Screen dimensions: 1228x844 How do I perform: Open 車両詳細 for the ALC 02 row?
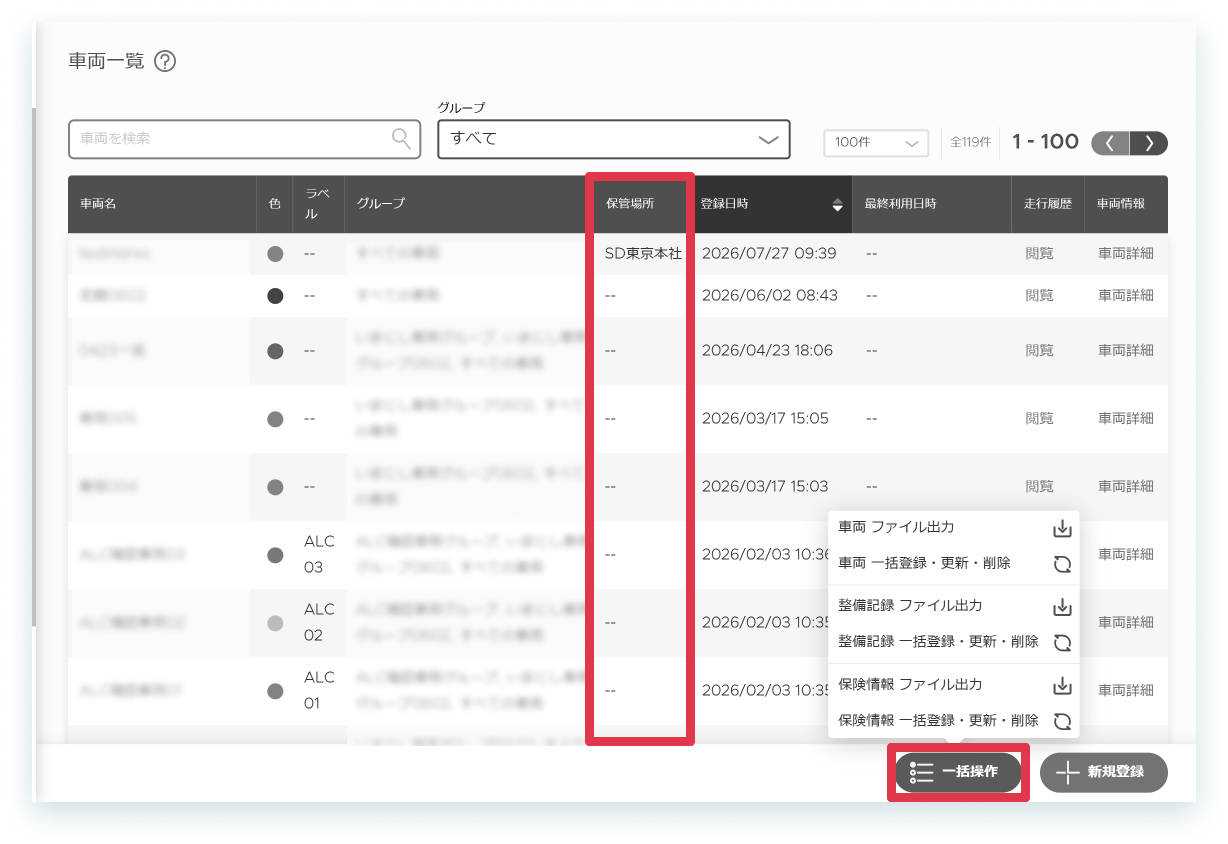tap(1126, 623)
